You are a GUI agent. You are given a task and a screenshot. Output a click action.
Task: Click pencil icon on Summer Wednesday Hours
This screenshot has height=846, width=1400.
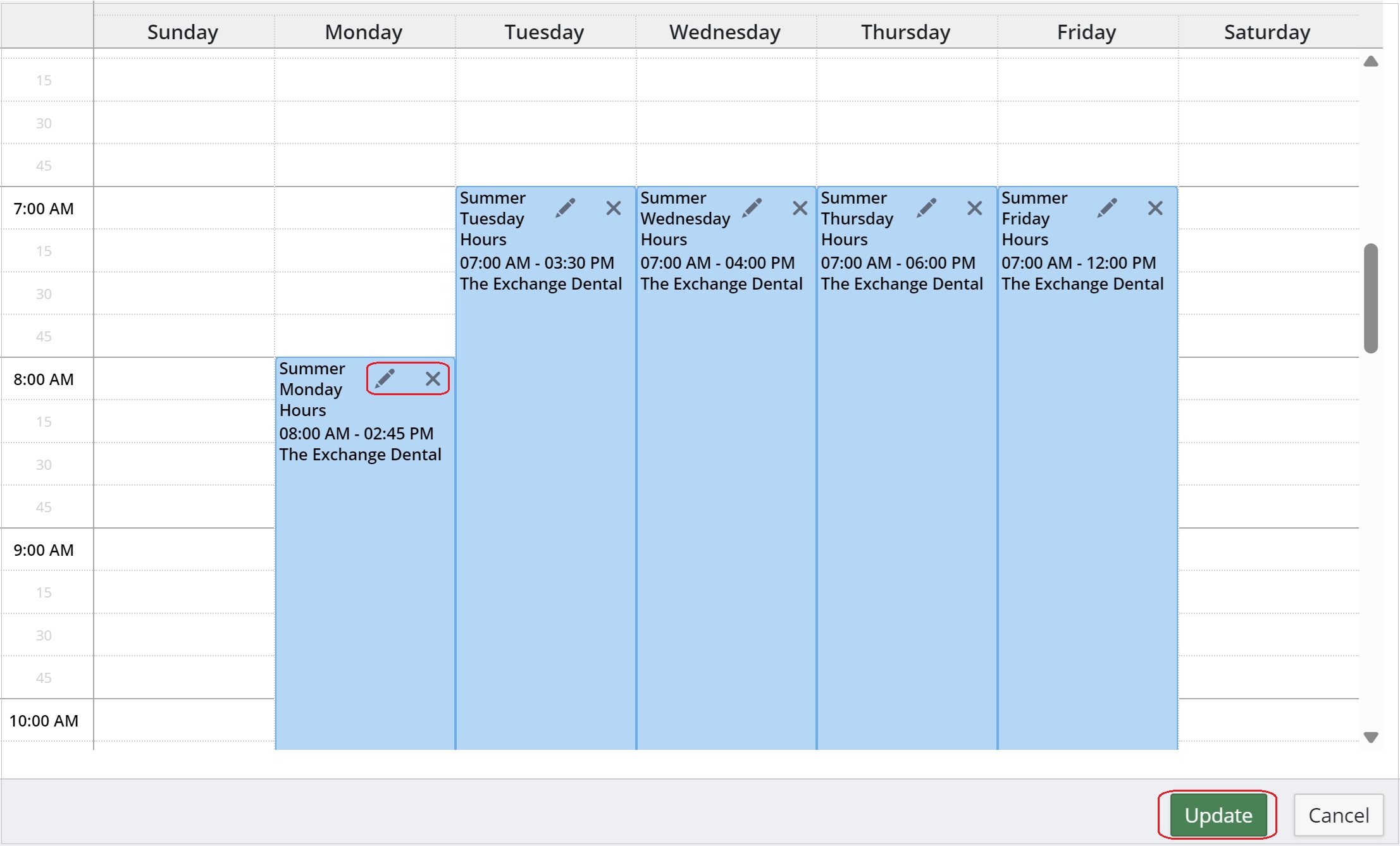(x=752, y=208)
